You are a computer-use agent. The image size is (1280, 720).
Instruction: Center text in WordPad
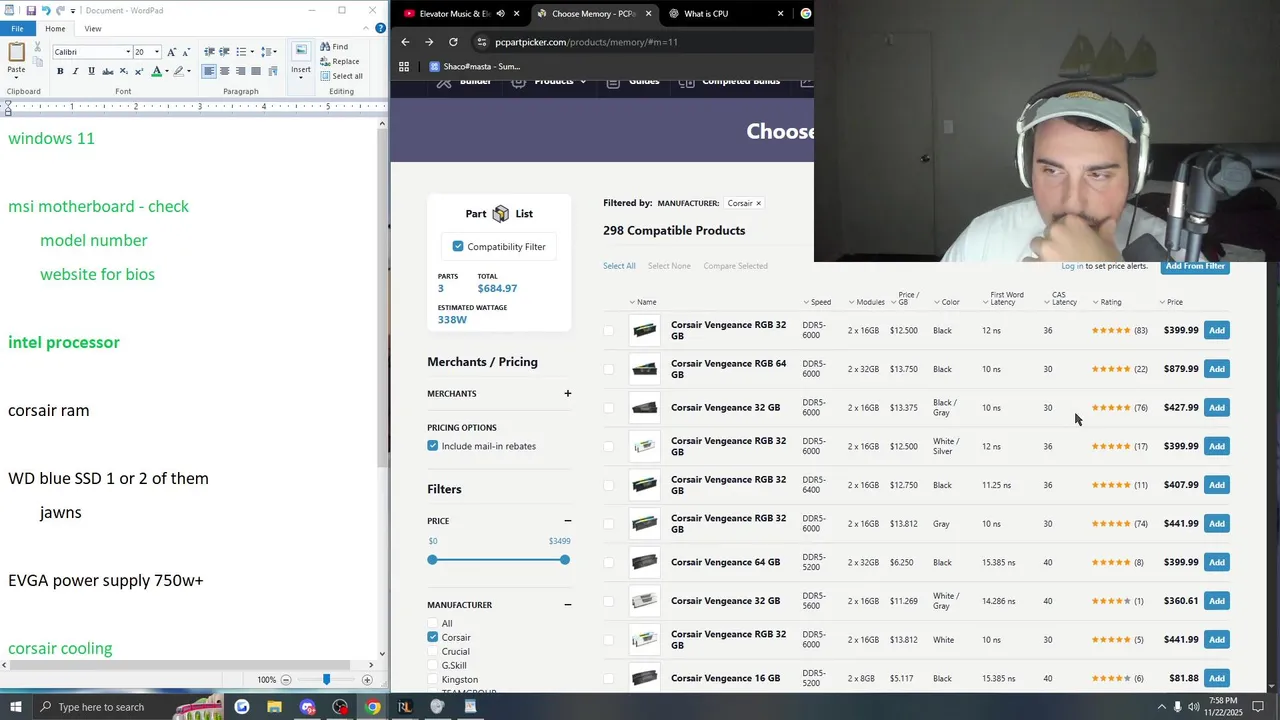pos(225,71)
